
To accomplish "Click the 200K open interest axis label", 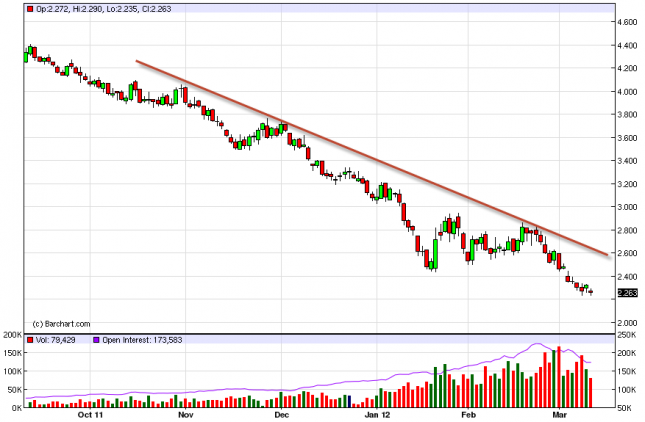I will [x=627, y=353].
